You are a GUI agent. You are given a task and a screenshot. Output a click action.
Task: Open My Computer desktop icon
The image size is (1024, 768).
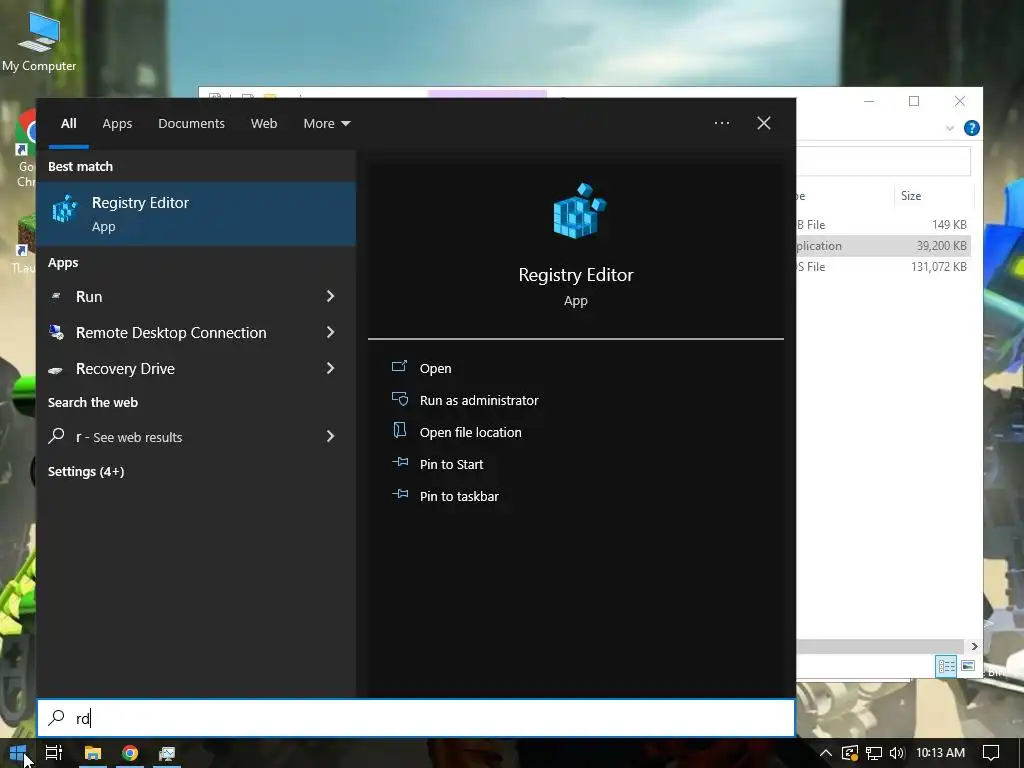click(39, 41)
